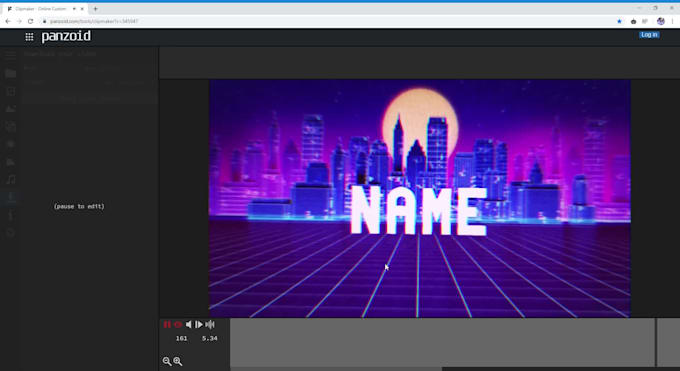Open the browser three-dot menu

pyautogui.click(x=673, y=21)
